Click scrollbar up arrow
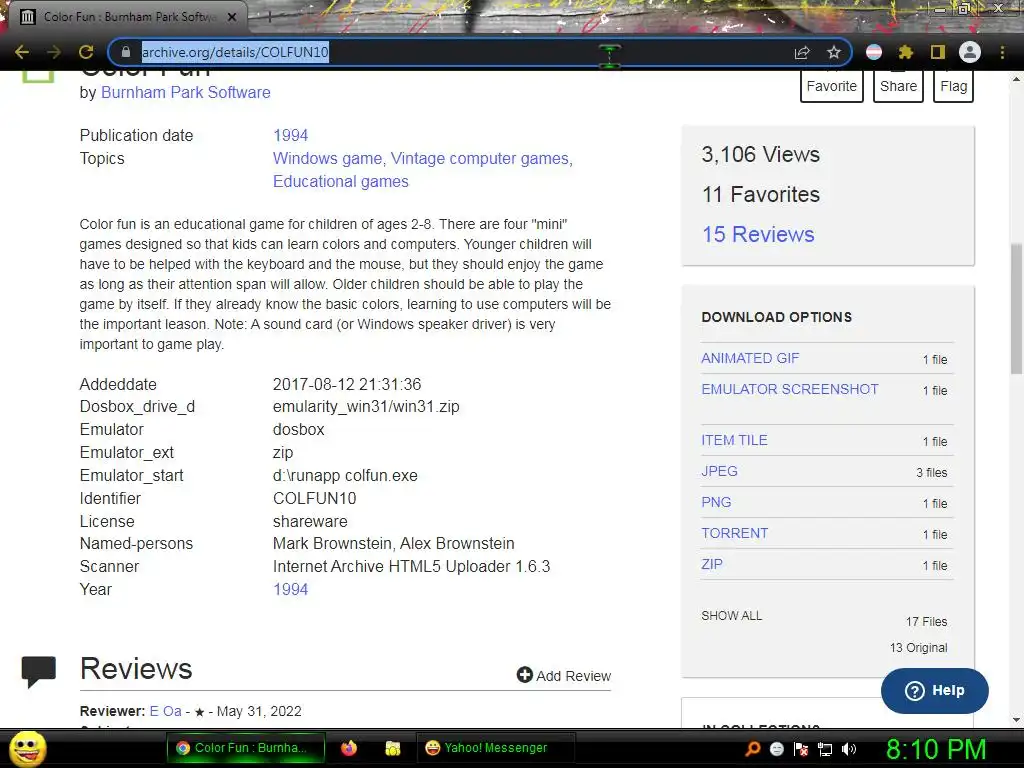1024x768 pixels. (x=1016, y=79)
